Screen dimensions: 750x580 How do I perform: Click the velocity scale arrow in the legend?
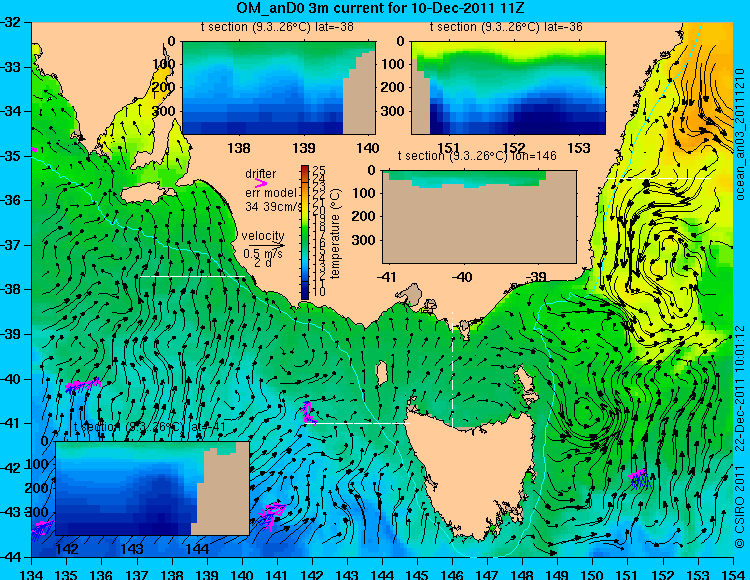coord(266,246)
